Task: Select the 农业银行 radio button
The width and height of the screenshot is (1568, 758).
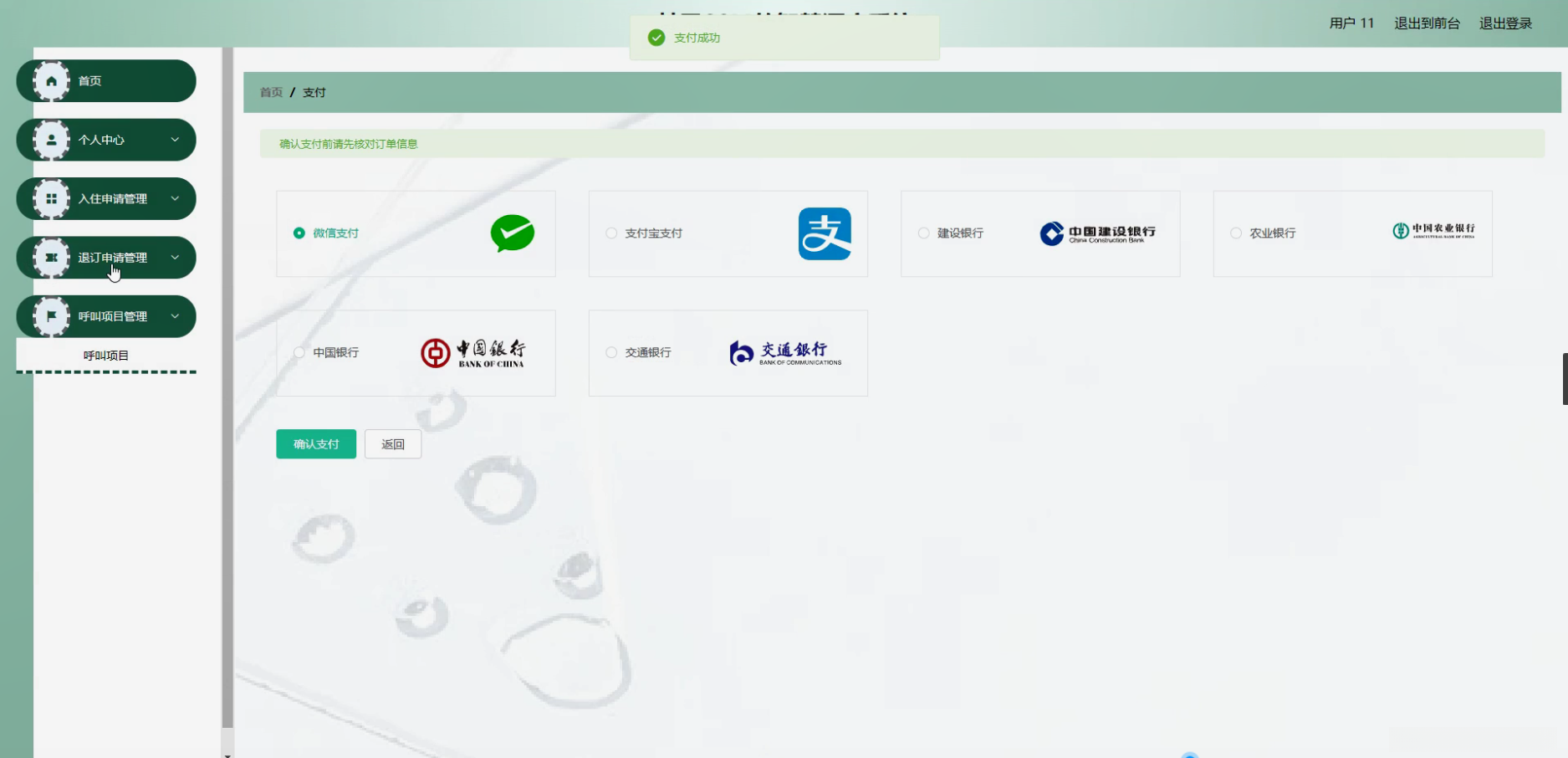Action: click(x=1236, y=233)
